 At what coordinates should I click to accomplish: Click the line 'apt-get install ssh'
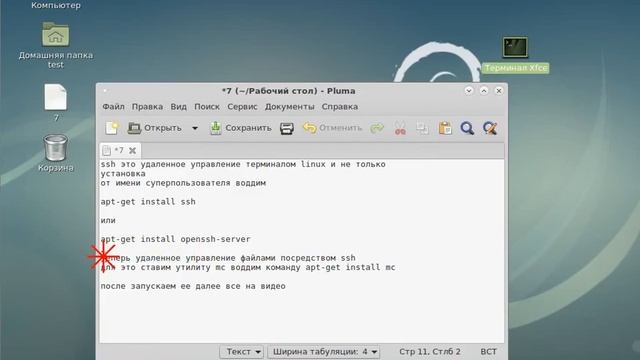click(x=148, y=202)
